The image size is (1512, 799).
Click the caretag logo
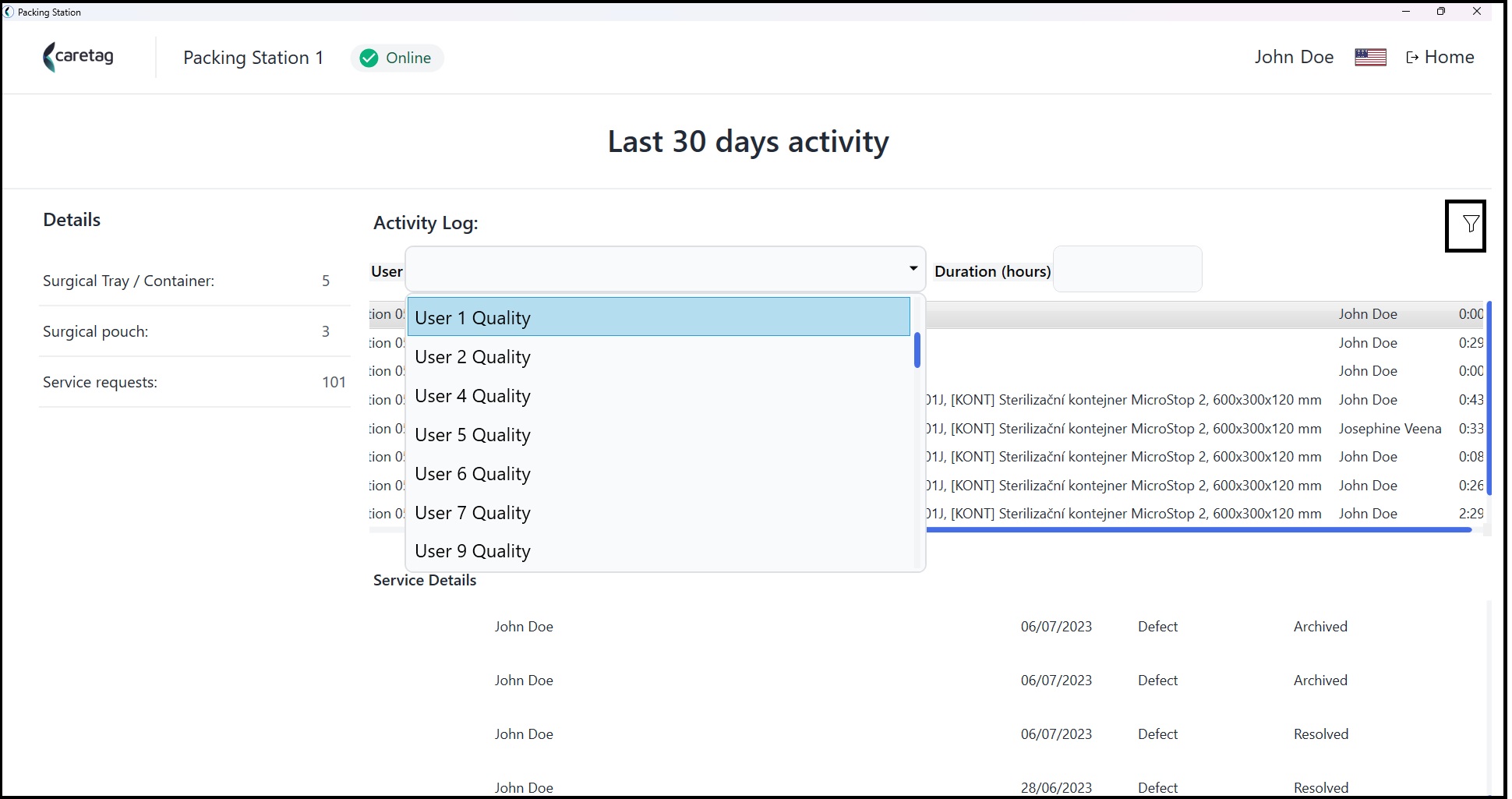click(x=78, y=58)
